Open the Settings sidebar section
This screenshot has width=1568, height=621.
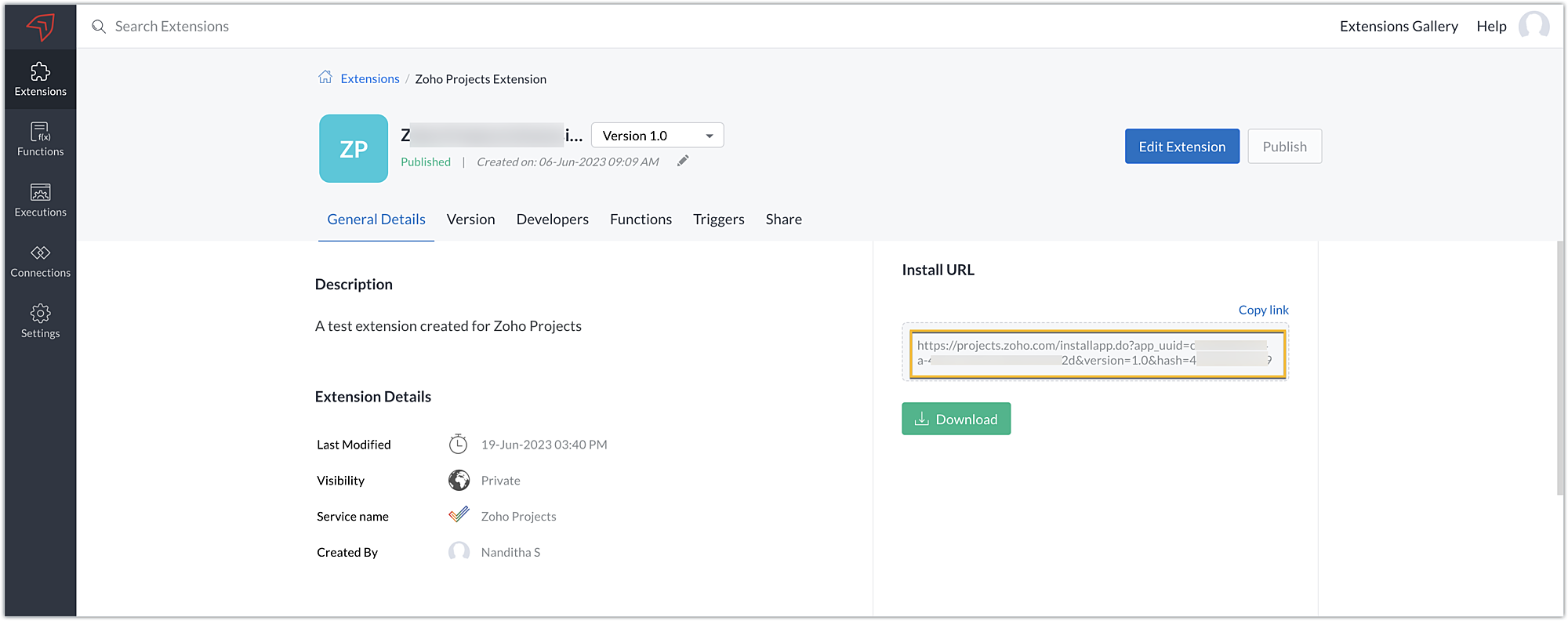coord(40,321)
